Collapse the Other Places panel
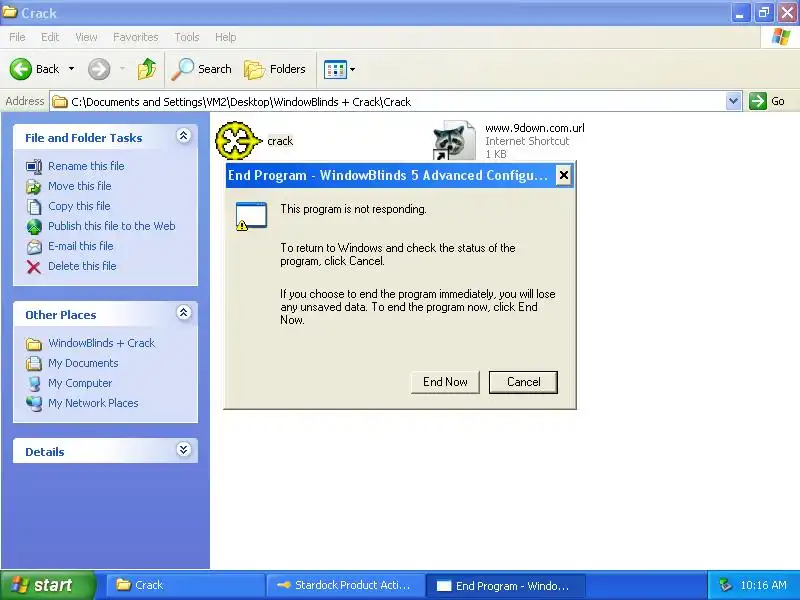 (x=184, y=312)
